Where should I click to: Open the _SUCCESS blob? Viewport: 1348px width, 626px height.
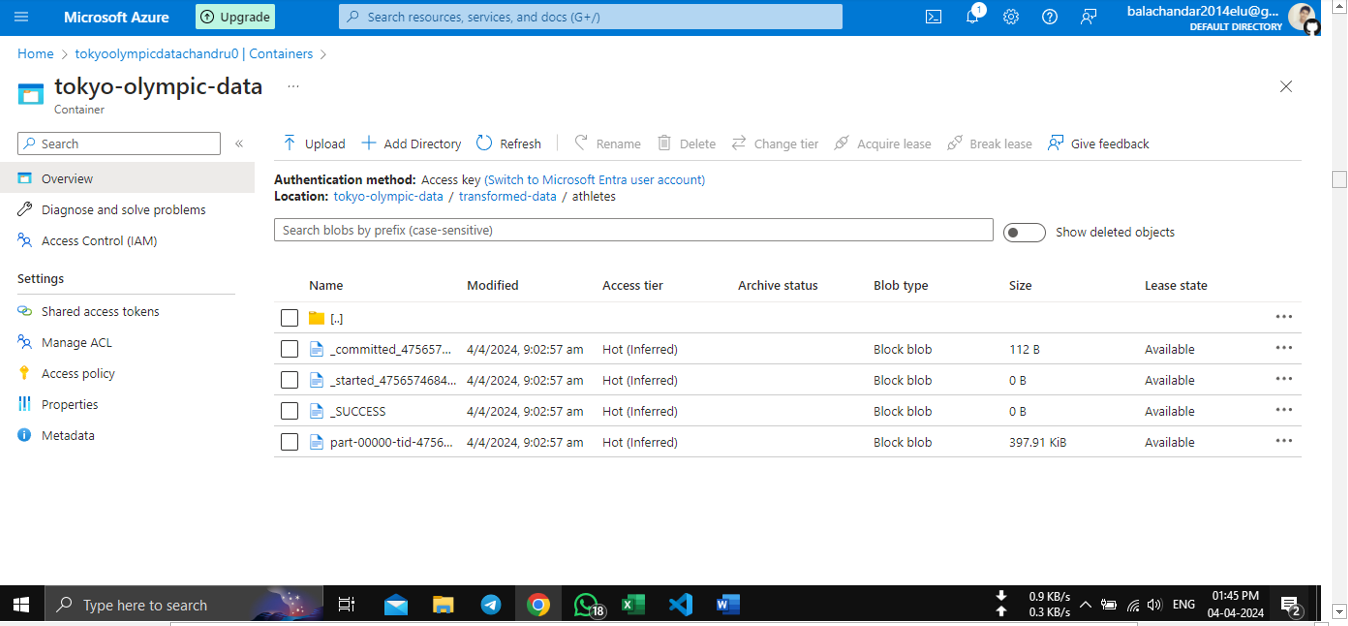click(x=357, y=412)
